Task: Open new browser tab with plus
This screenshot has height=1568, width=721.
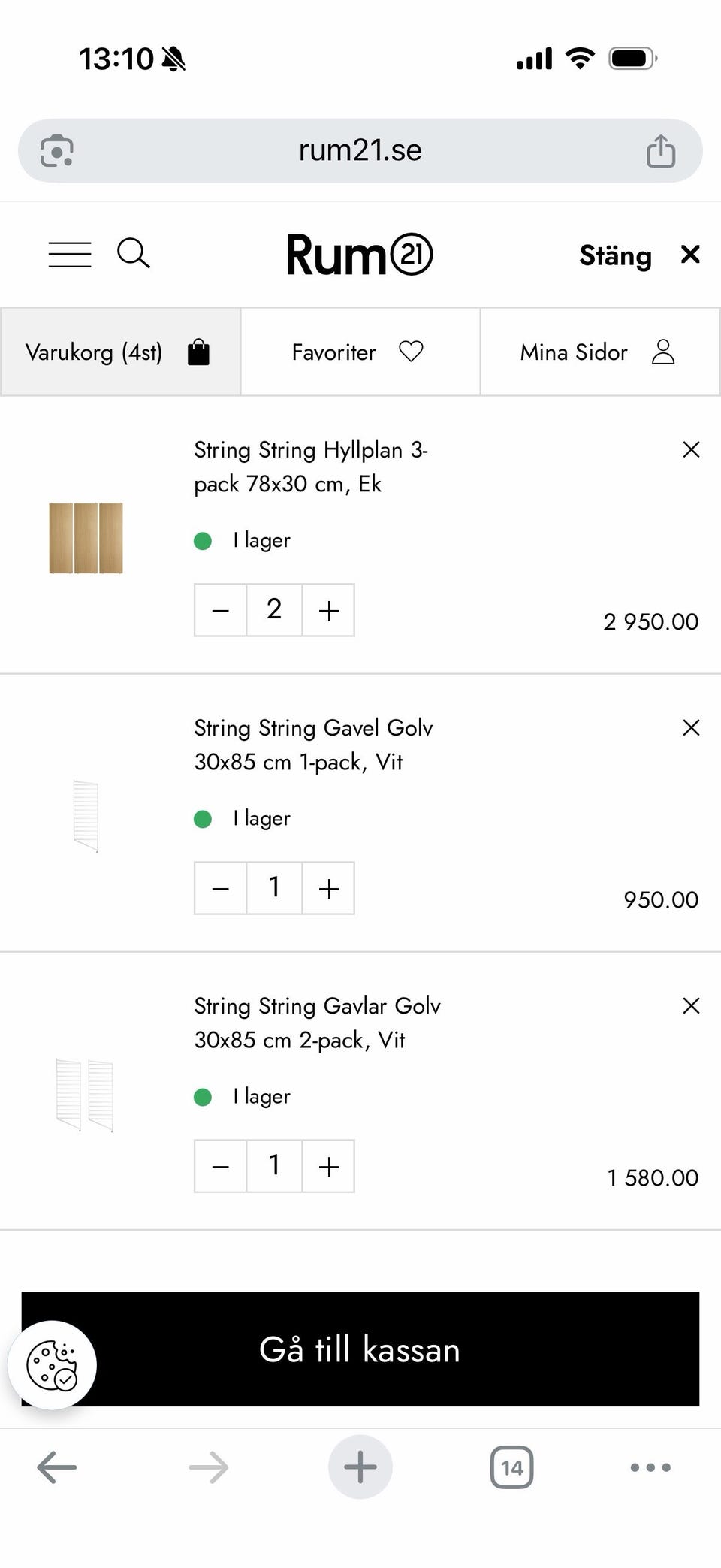Action: click(360, 1467)
